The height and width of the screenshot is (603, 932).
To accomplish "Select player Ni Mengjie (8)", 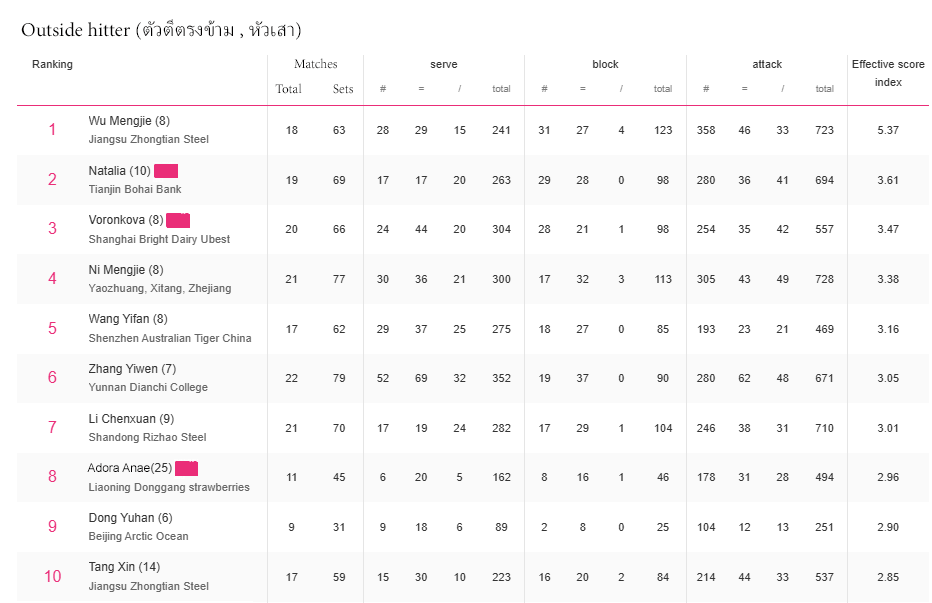I will pos(126,270).
